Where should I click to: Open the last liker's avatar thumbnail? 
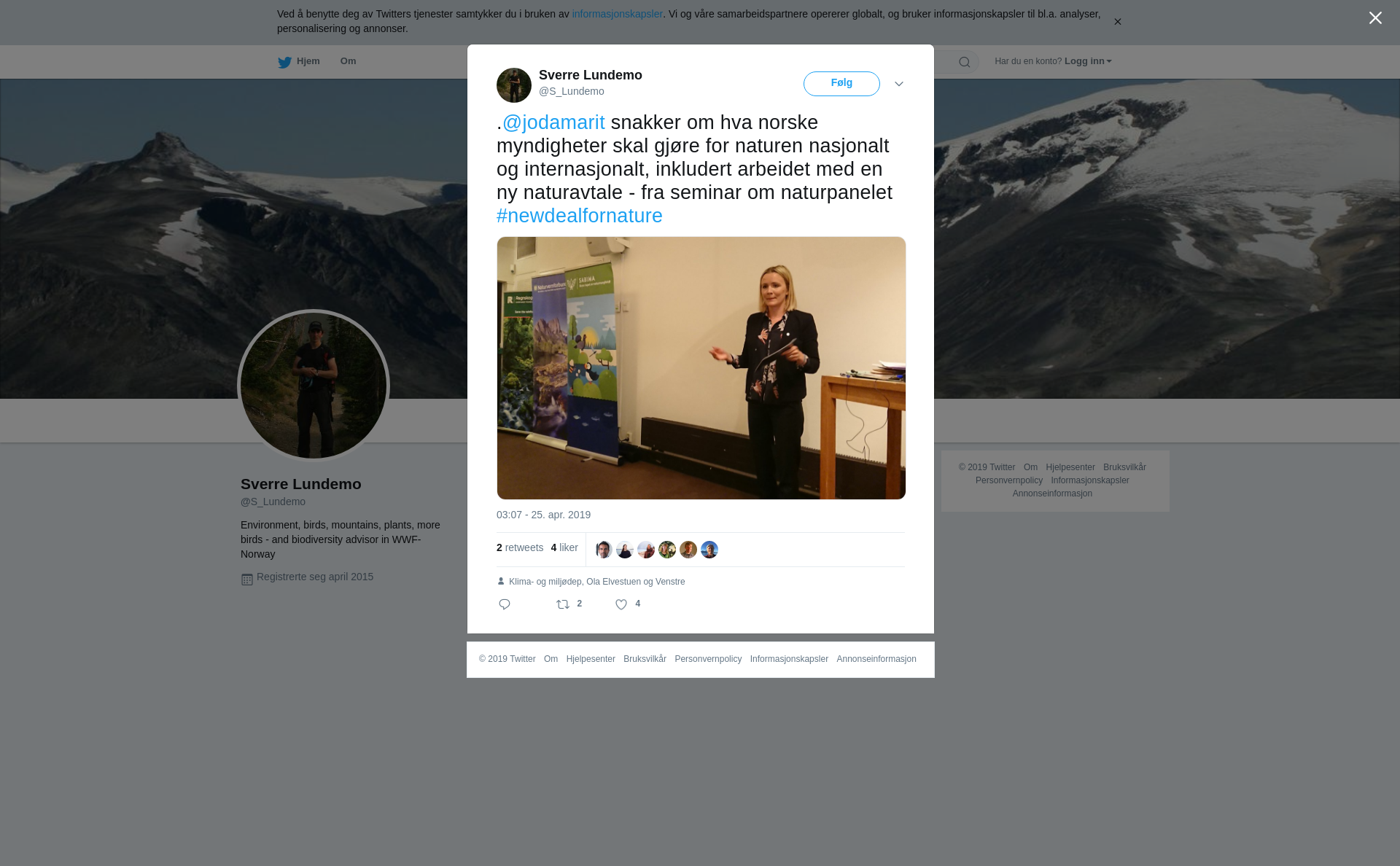tap(709, 550)
